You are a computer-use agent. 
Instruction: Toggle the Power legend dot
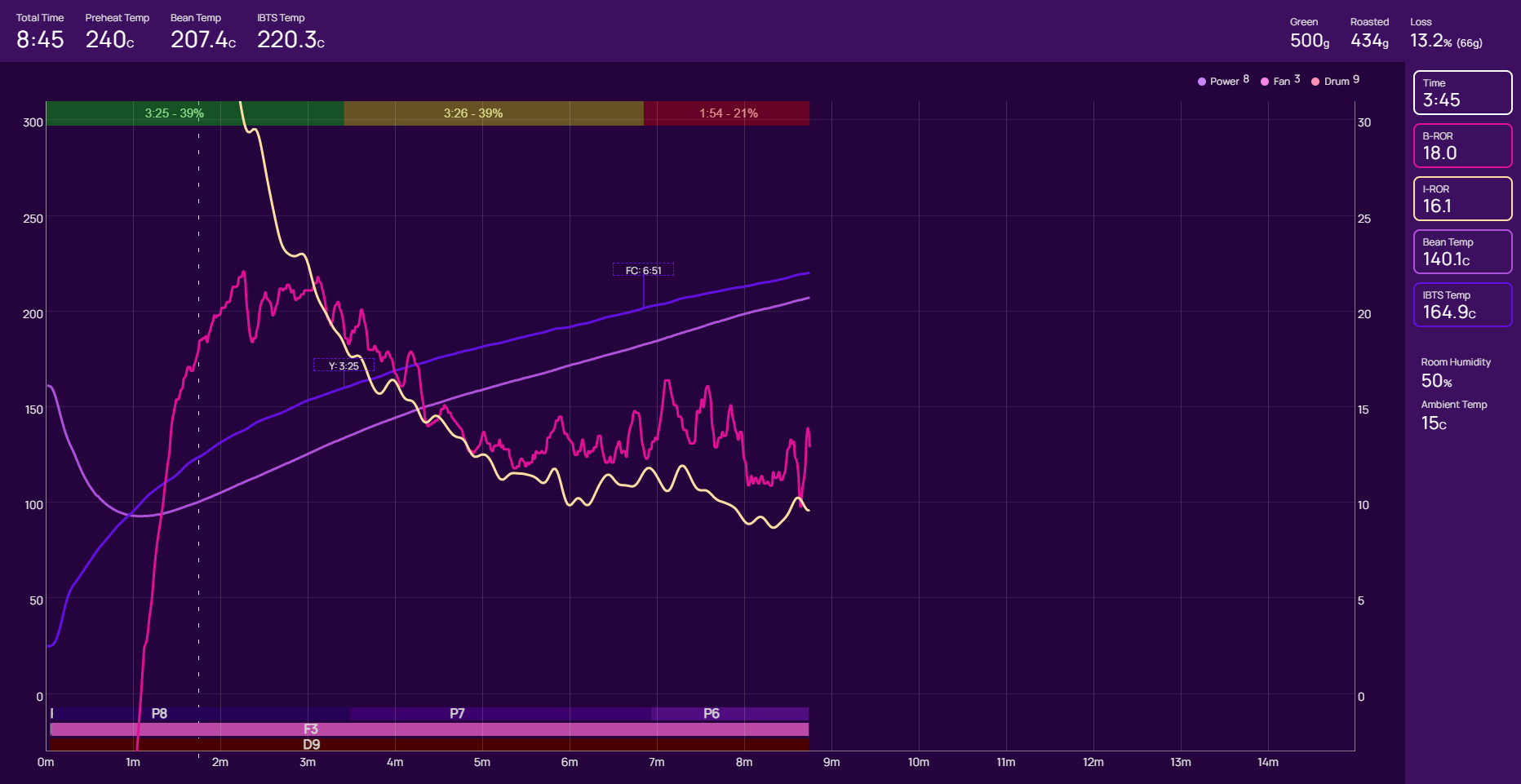point(1202,82)
